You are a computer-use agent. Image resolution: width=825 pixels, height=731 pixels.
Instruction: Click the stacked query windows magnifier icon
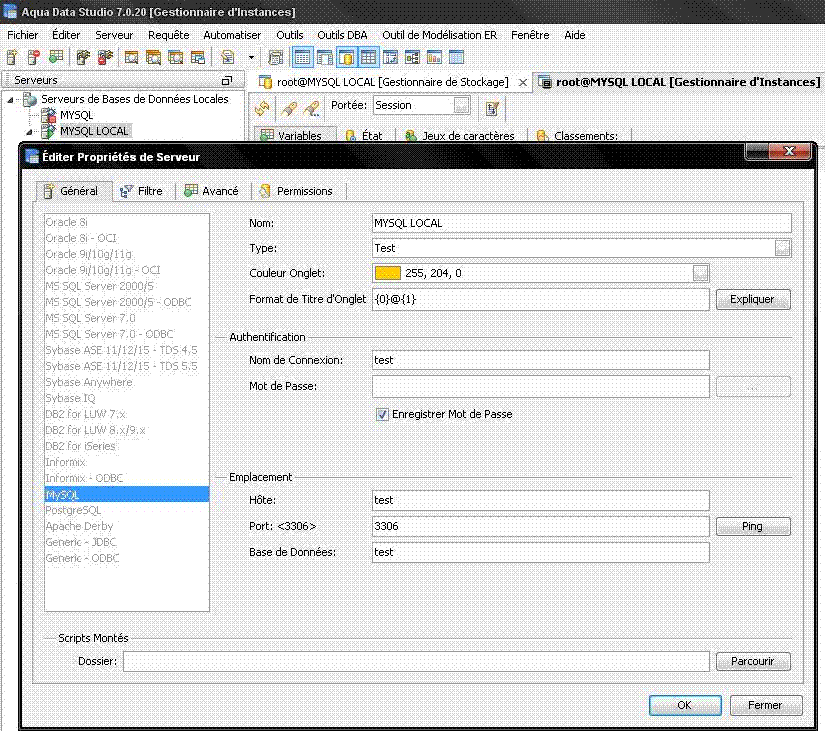click(x=153, y=57)
